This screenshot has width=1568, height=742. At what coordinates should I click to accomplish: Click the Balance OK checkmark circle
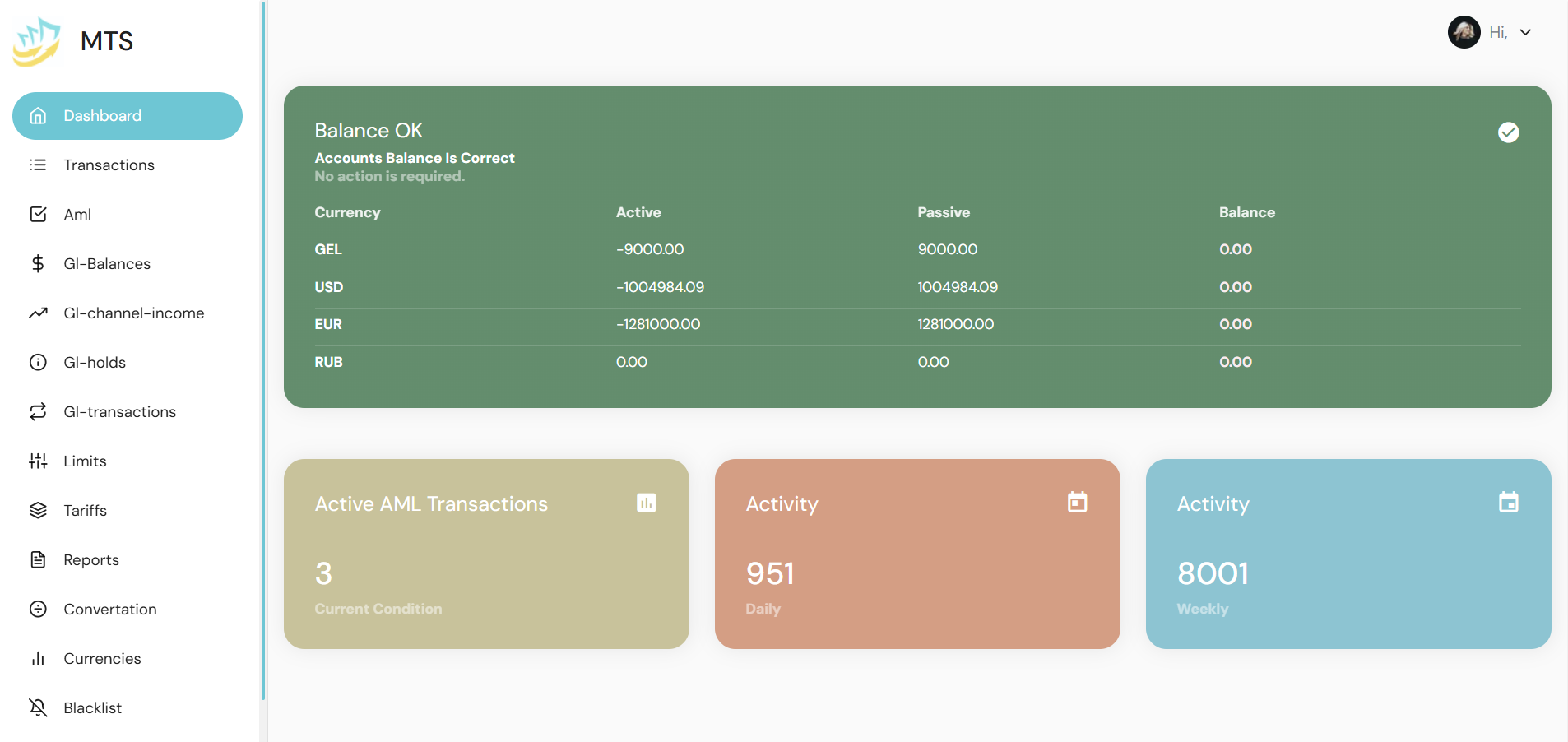point(1508,132)
